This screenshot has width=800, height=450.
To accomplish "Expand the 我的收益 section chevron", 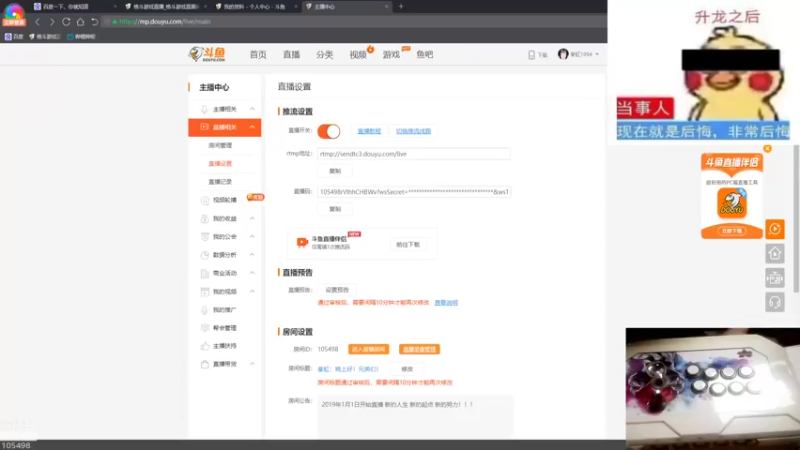I will pos(252,218).
